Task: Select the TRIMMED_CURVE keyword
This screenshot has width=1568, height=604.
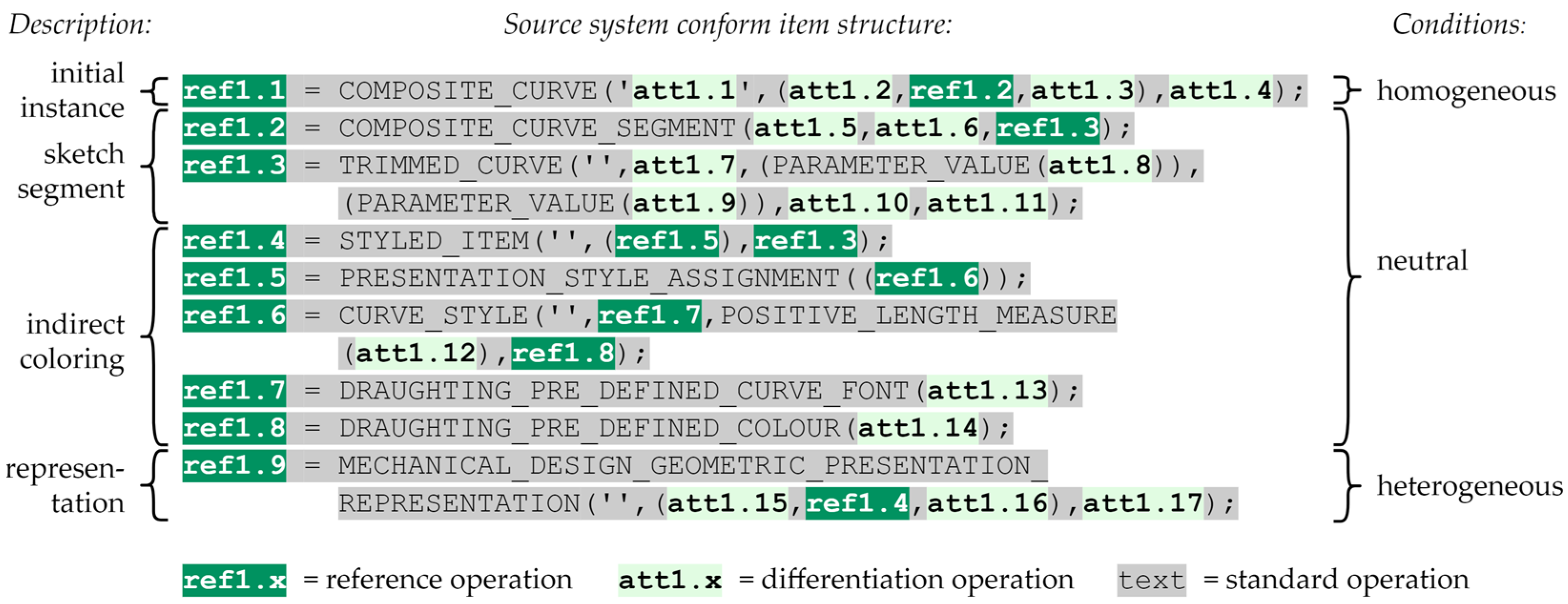Action: (452, 166)
